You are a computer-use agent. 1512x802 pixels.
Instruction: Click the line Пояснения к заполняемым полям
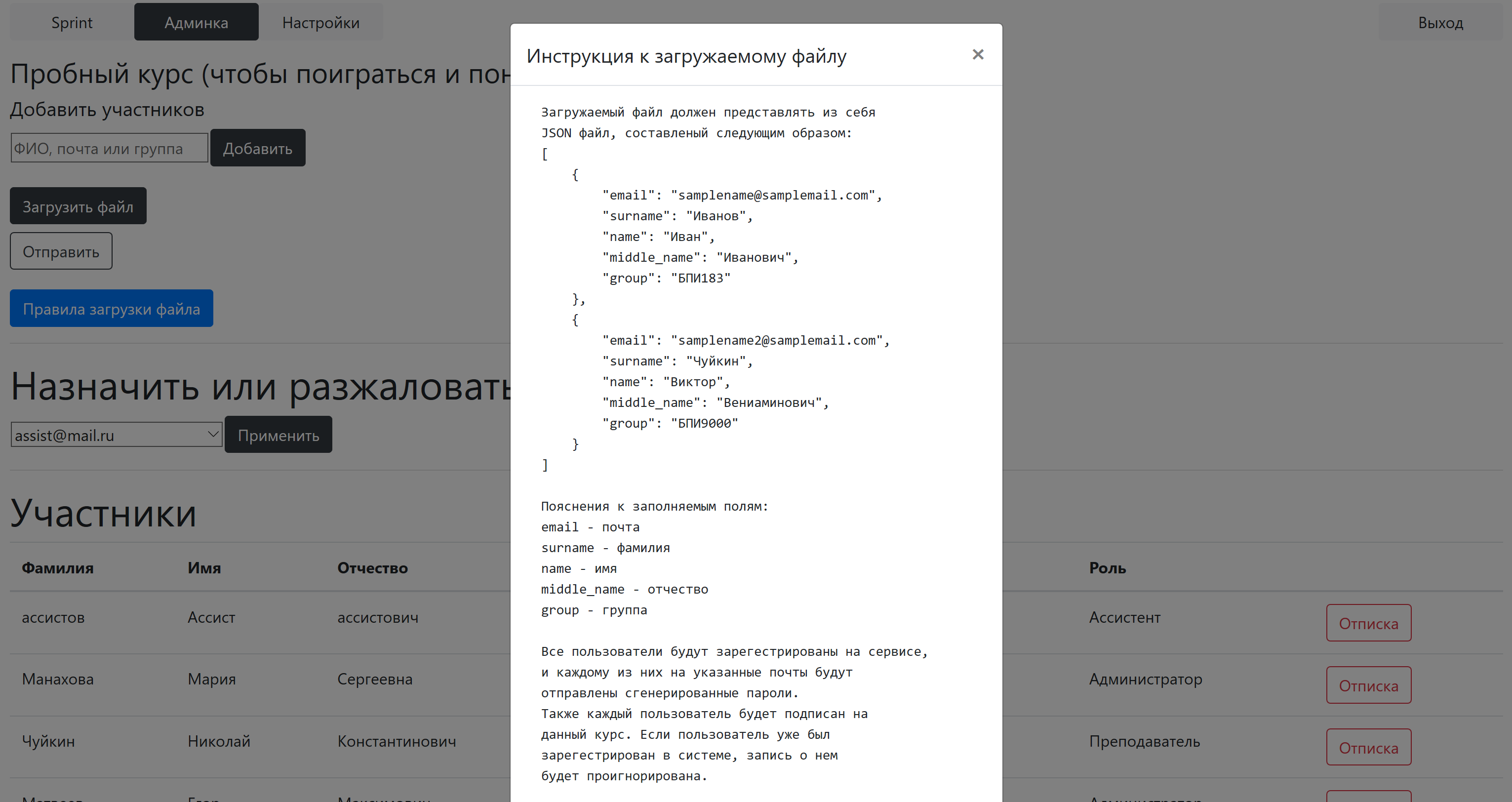(x=654, y=506)
